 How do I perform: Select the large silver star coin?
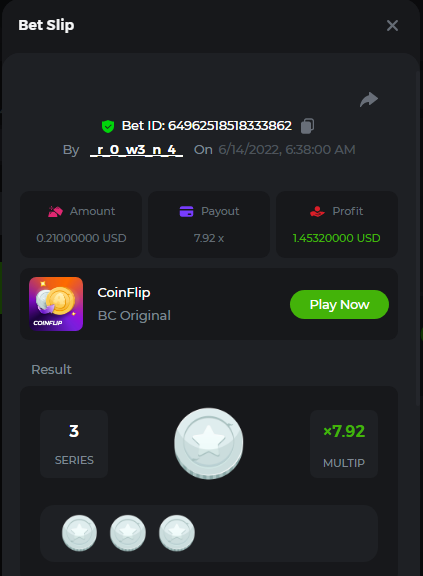click(209, 443)
